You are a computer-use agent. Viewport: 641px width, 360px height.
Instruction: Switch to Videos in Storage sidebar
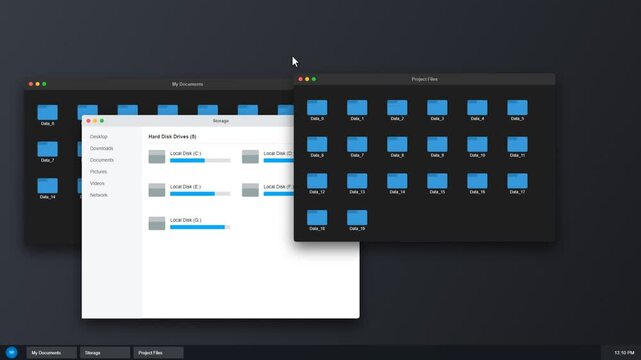[97, 183]
